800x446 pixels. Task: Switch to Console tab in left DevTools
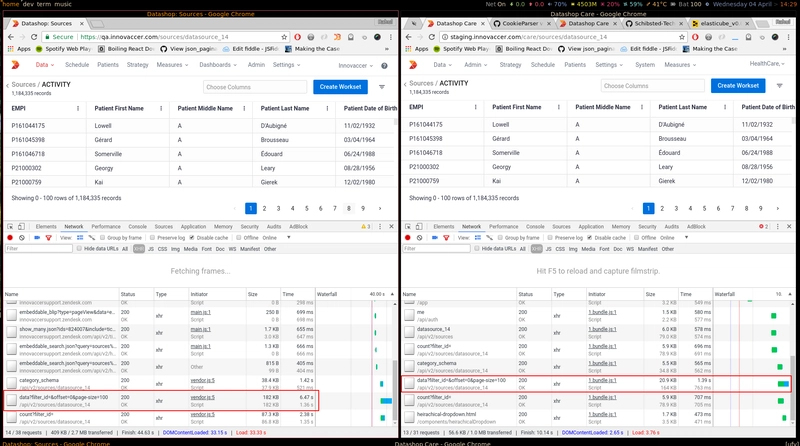pos(137,227)
